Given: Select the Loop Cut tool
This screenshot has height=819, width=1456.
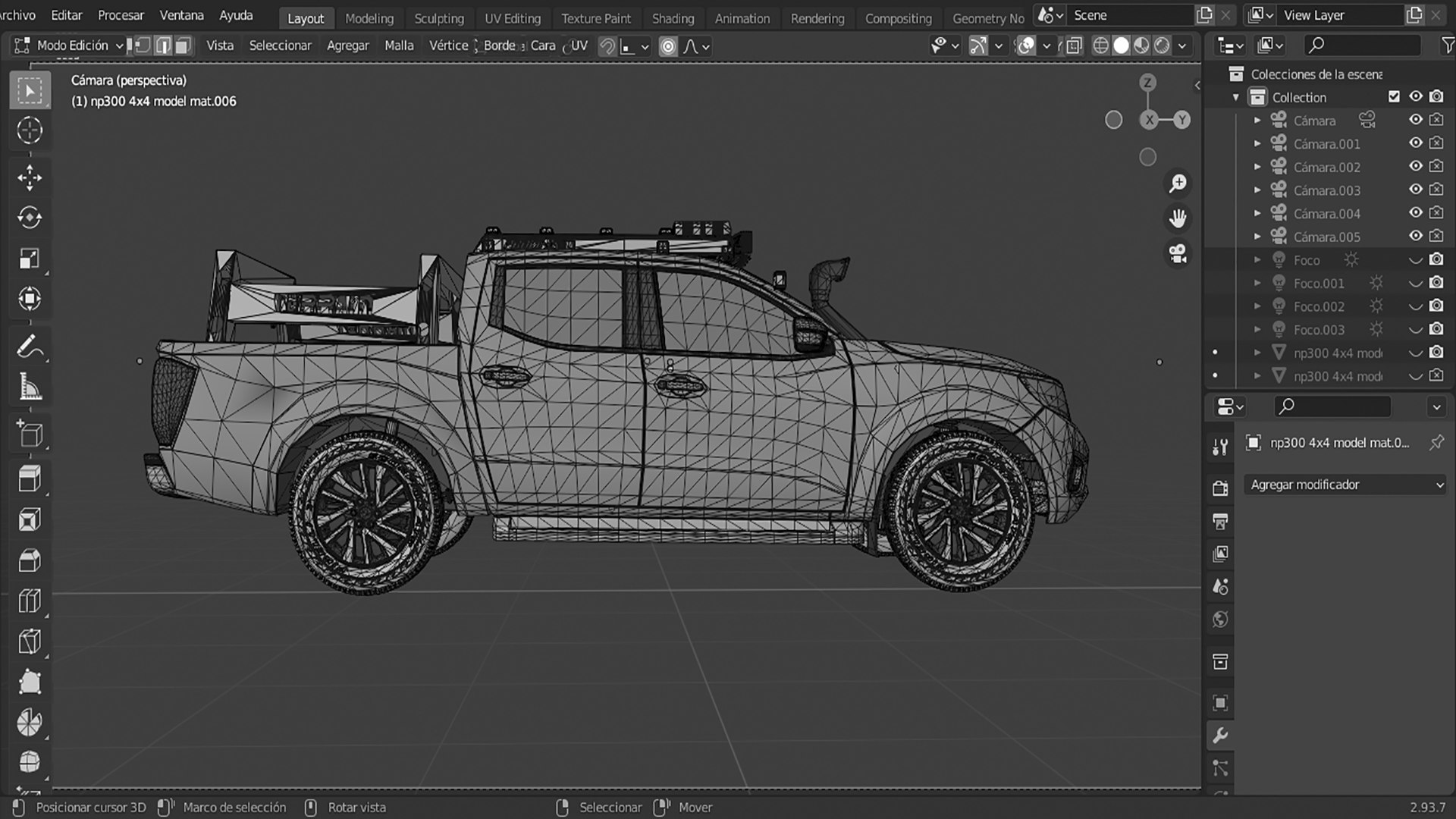Looking at the screenshot, I should 30,601.
